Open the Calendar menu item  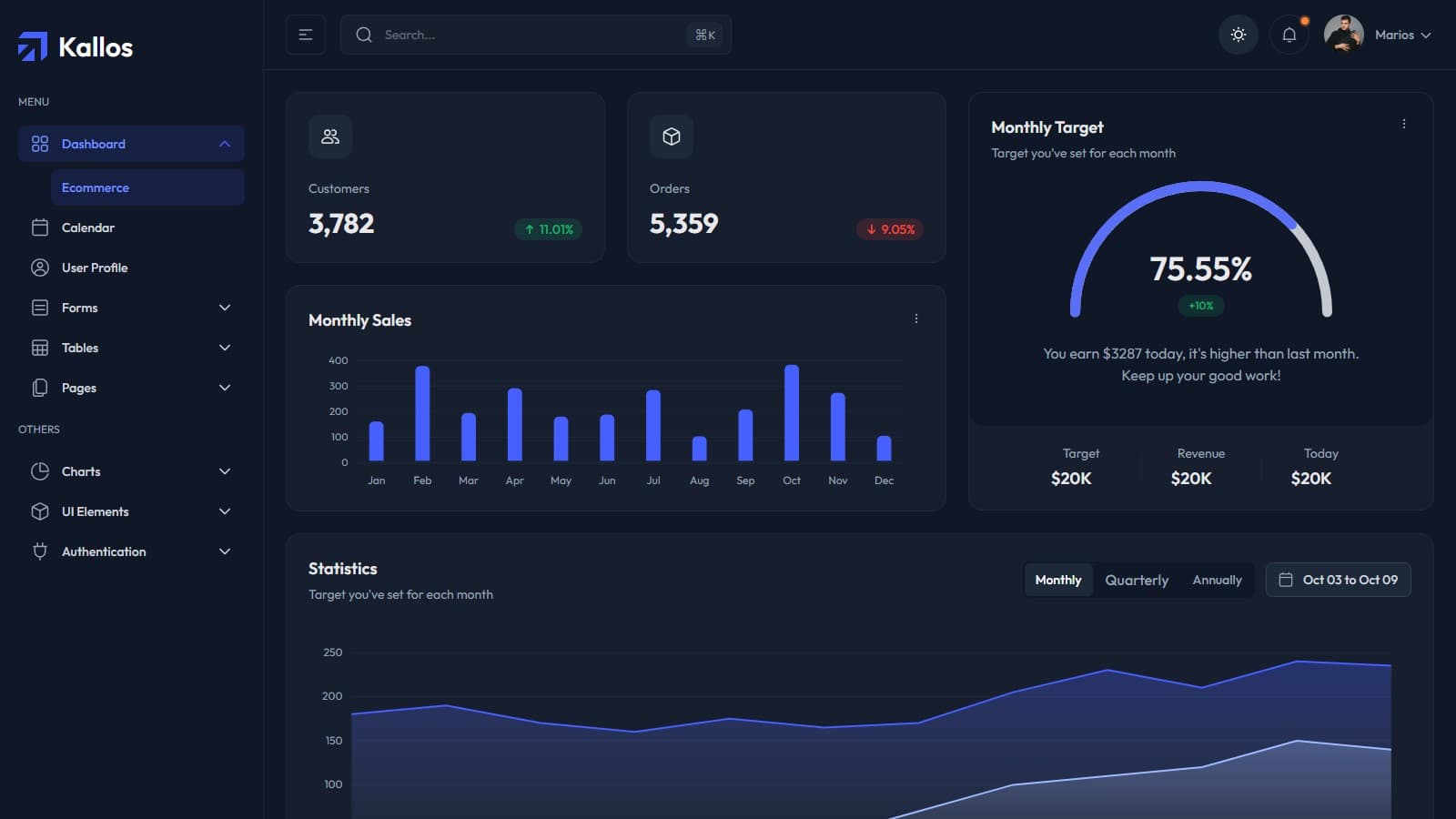pos(131,227)
